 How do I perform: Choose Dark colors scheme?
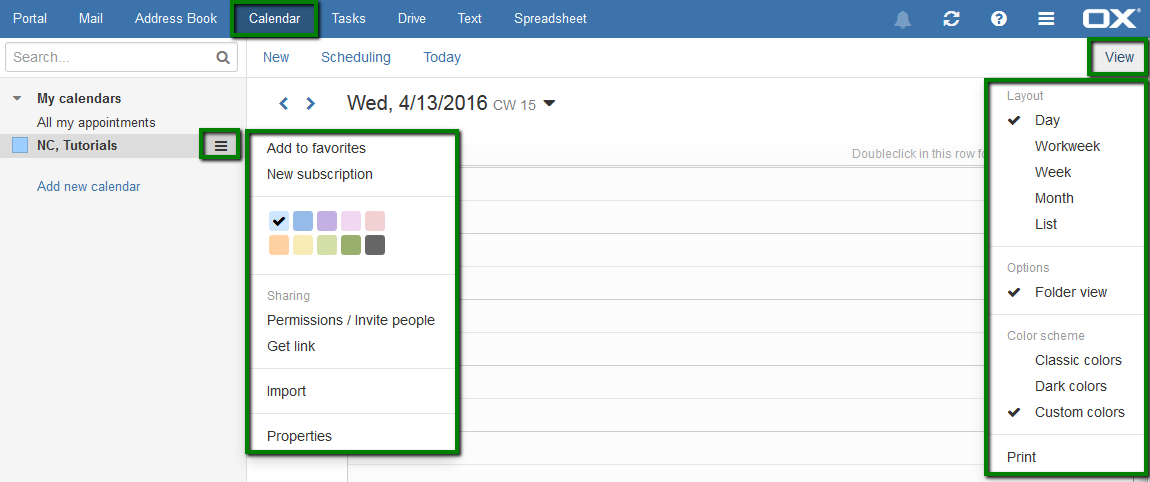point(1071,386)
